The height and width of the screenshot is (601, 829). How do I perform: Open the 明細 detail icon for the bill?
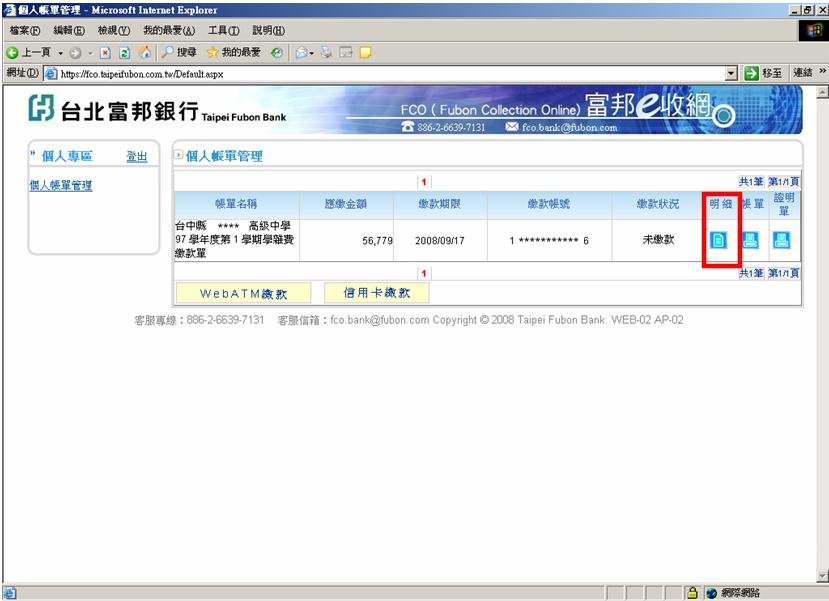pyautogui.click(x=718, y=240)
